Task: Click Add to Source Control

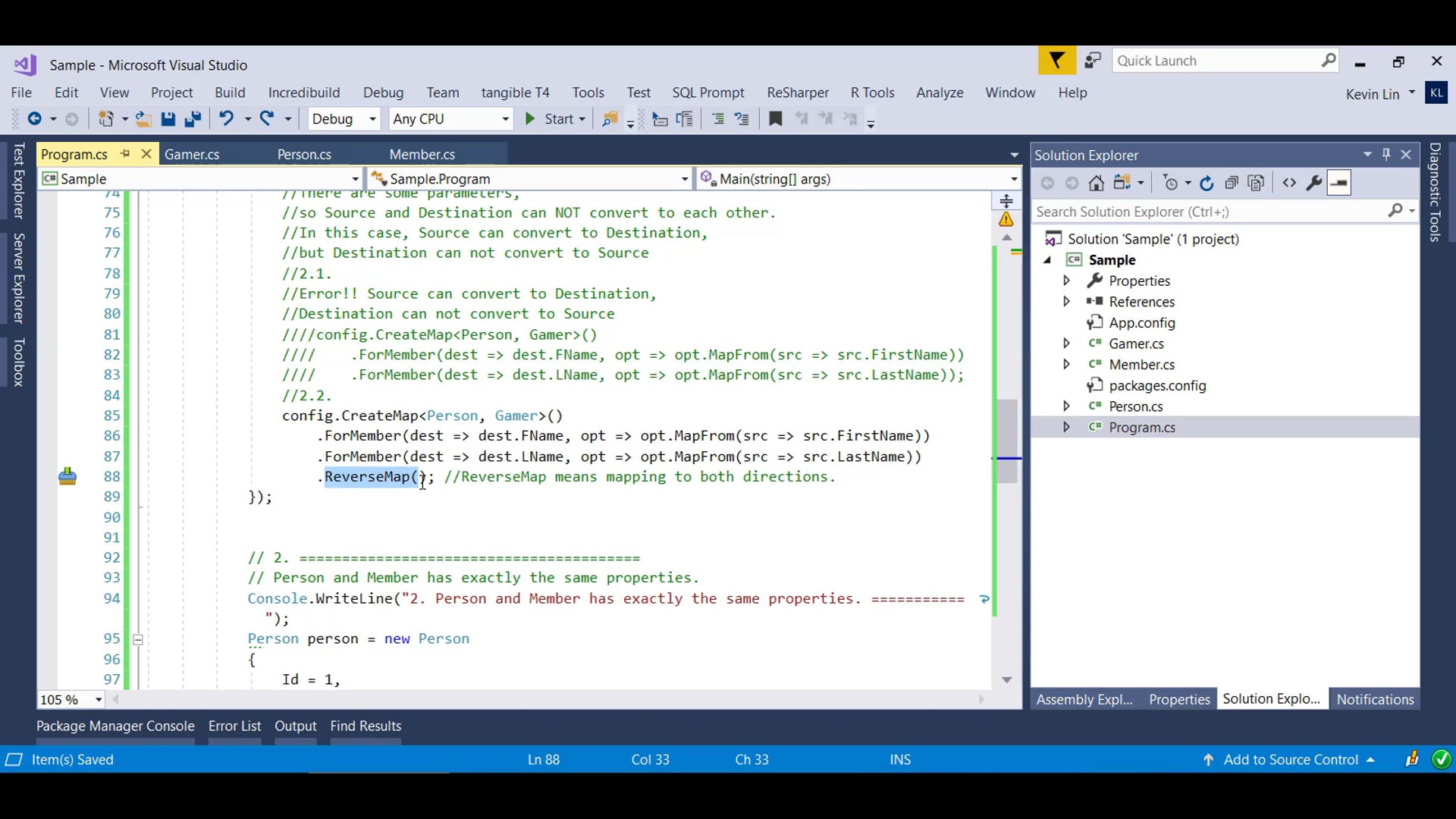Action: tap(1291, 760)
